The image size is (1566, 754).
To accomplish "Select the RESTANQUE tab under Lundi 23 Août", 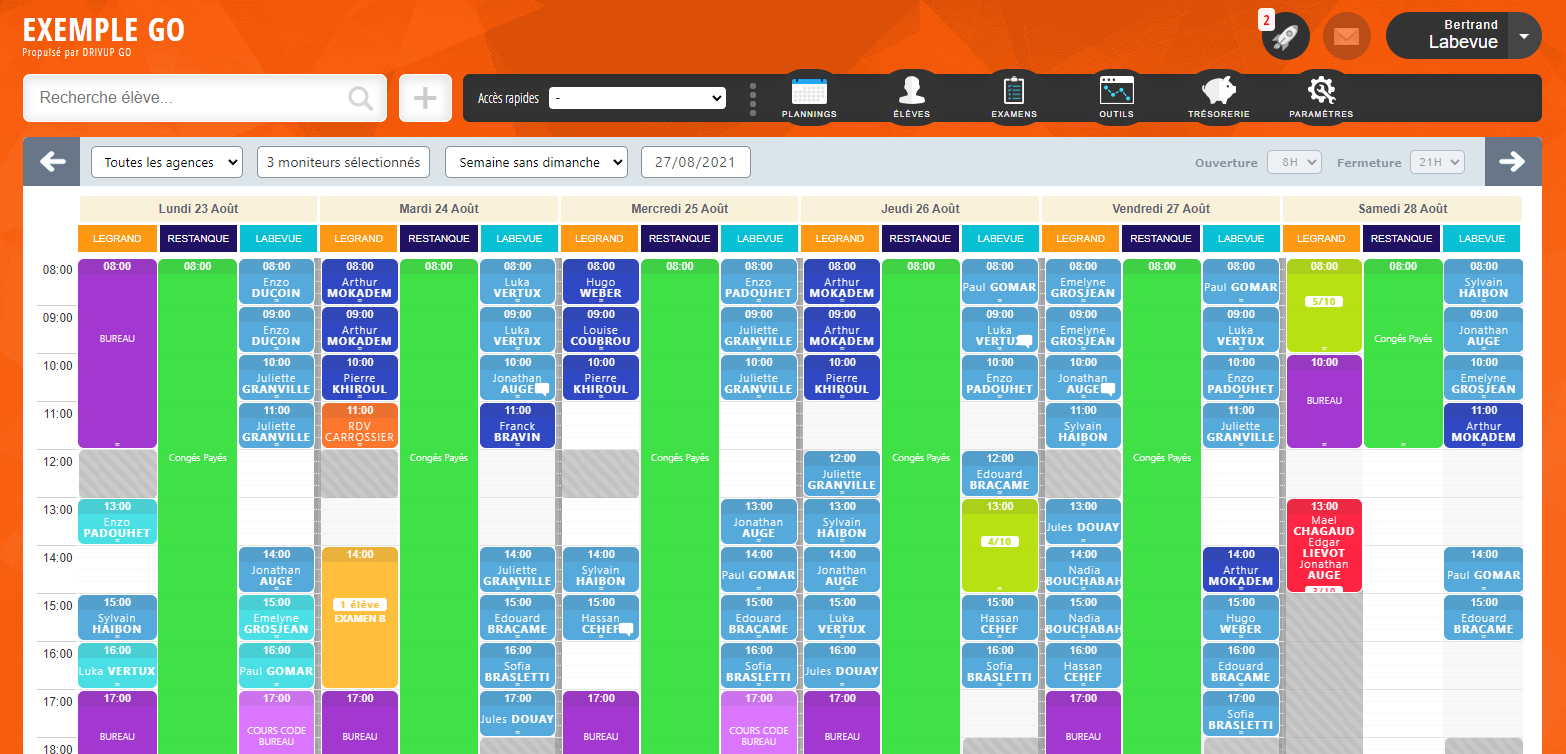I will point(197,238).
